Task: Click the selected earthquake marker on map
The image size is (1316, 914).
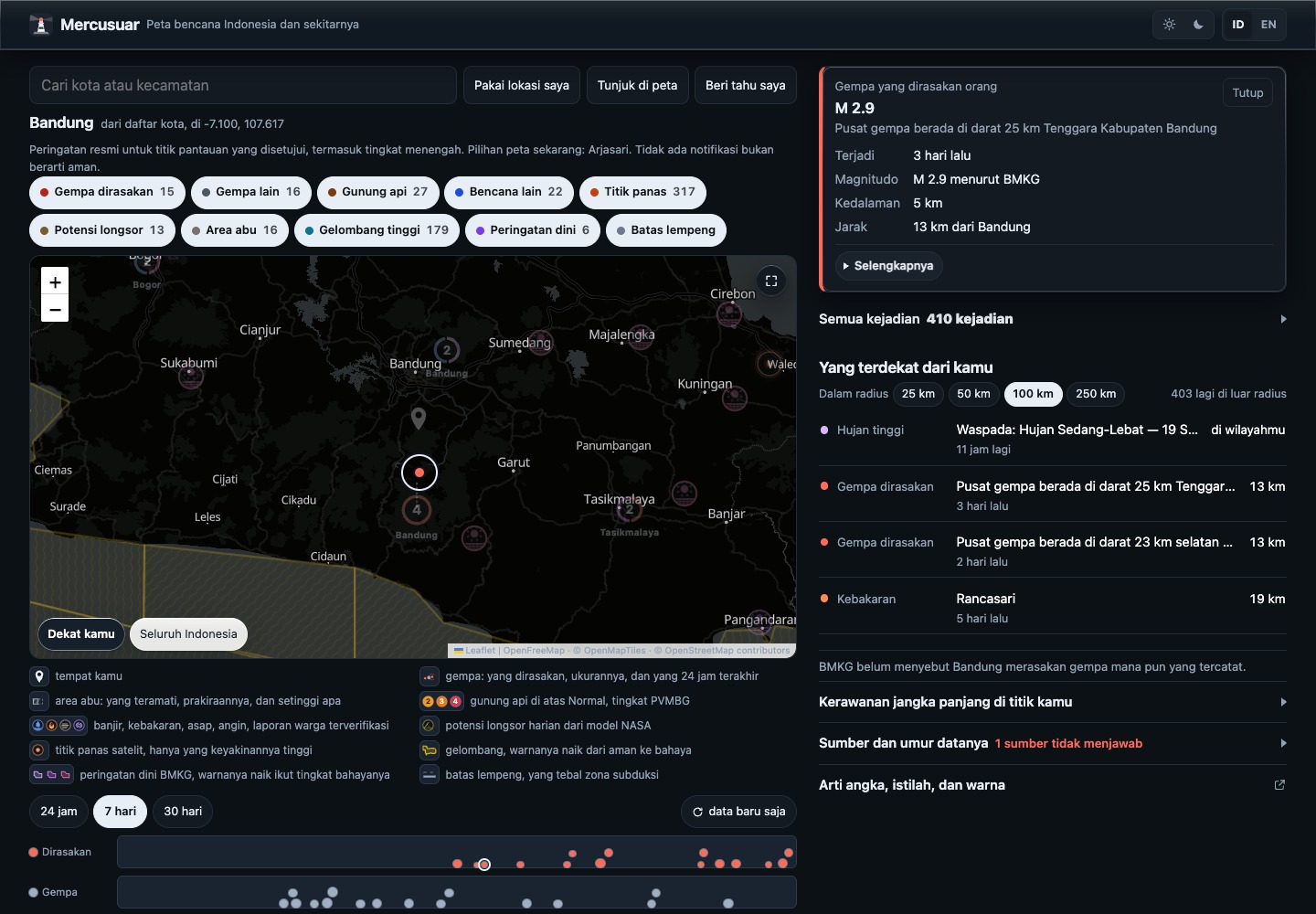Action: (419, 473)
